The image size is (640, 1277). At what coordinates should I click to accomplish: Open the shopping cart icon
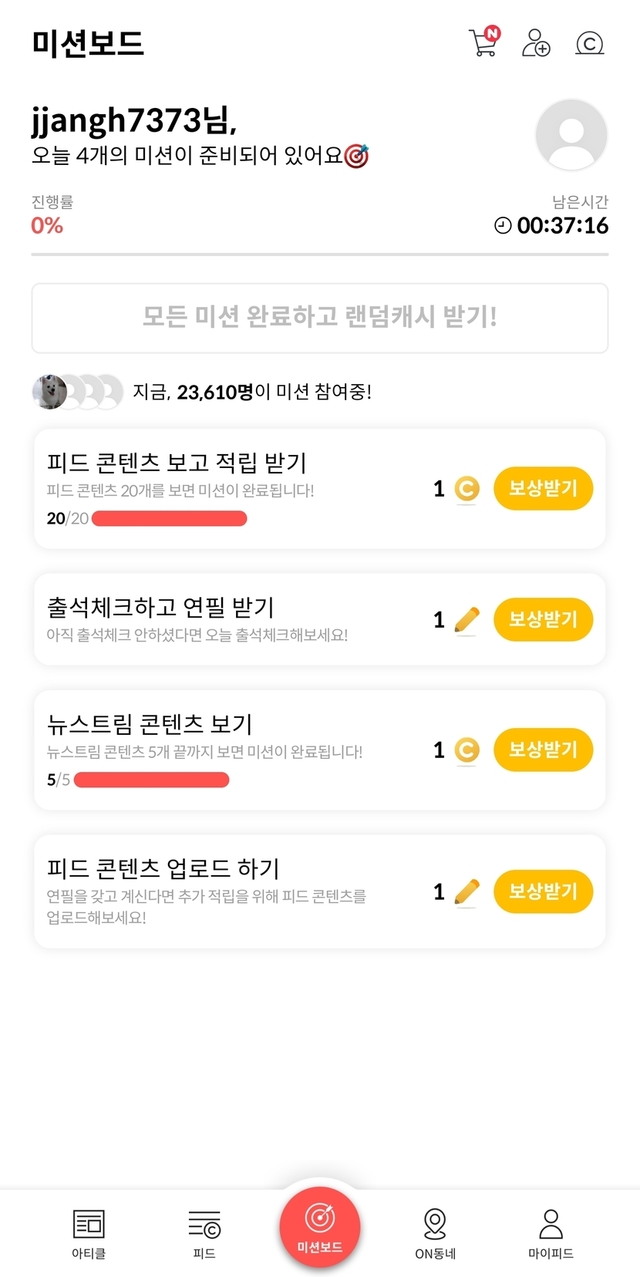(483, 42)
